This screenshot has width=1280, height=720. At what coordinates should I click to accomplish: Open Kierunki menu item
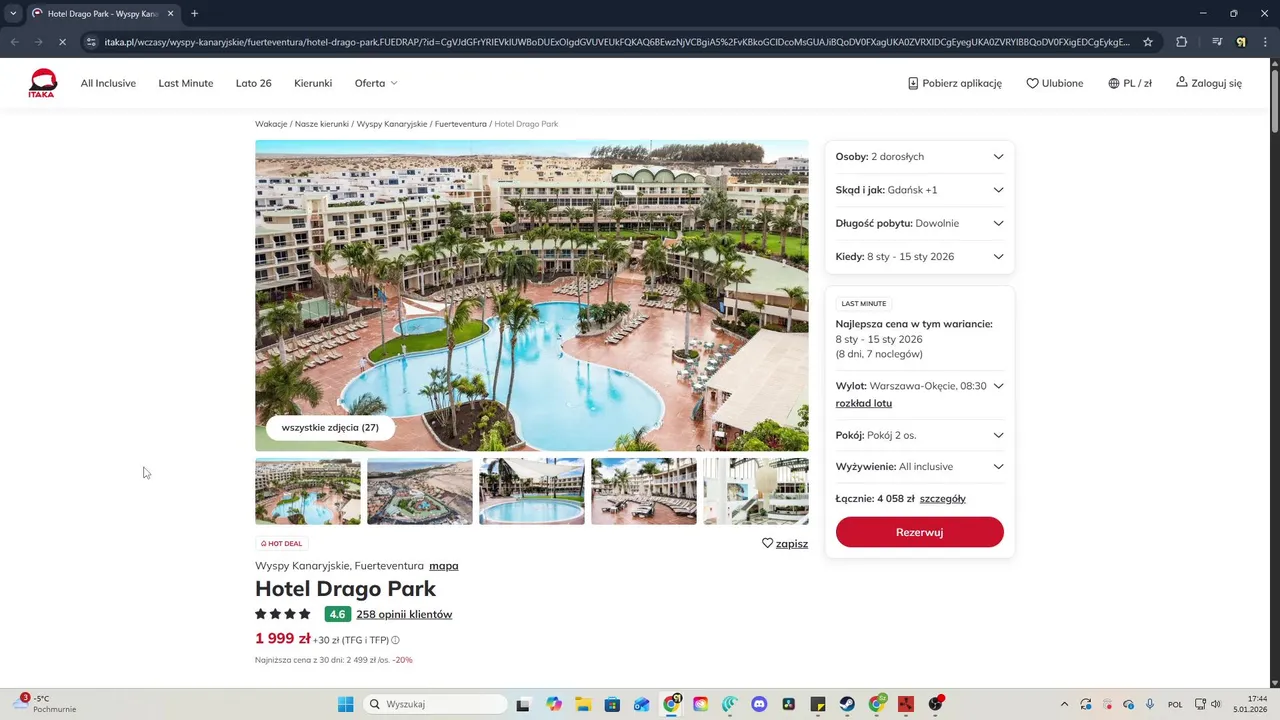point(313,83)
